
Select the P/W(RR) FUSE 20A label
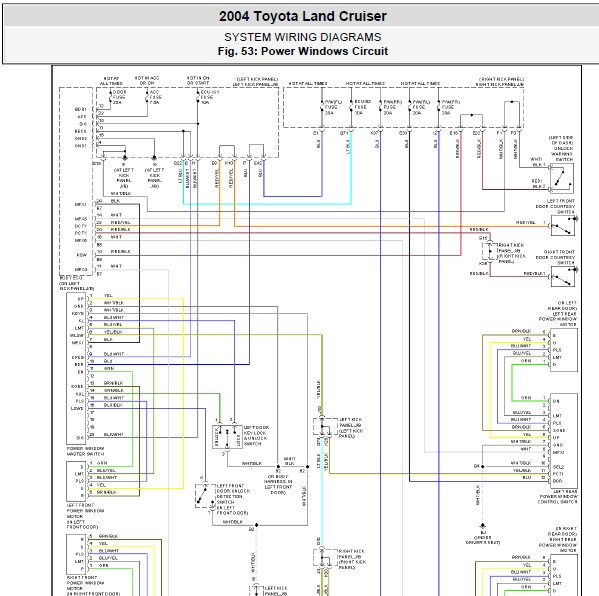pos(392,107)
